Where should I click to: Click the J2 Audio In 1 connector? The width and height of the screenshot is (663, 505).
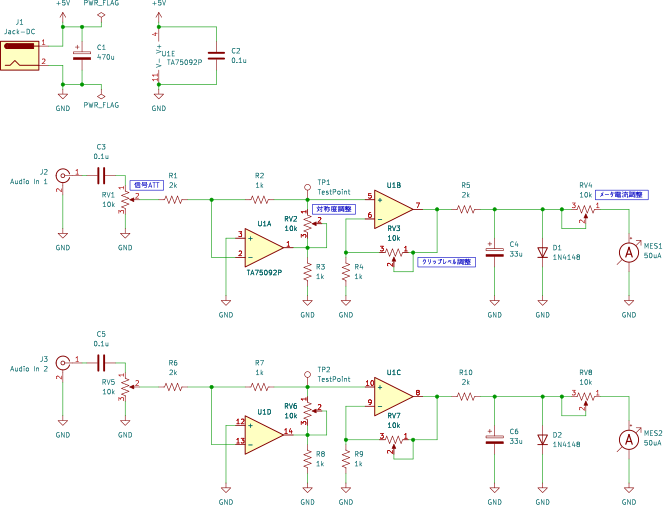[63, 174]
